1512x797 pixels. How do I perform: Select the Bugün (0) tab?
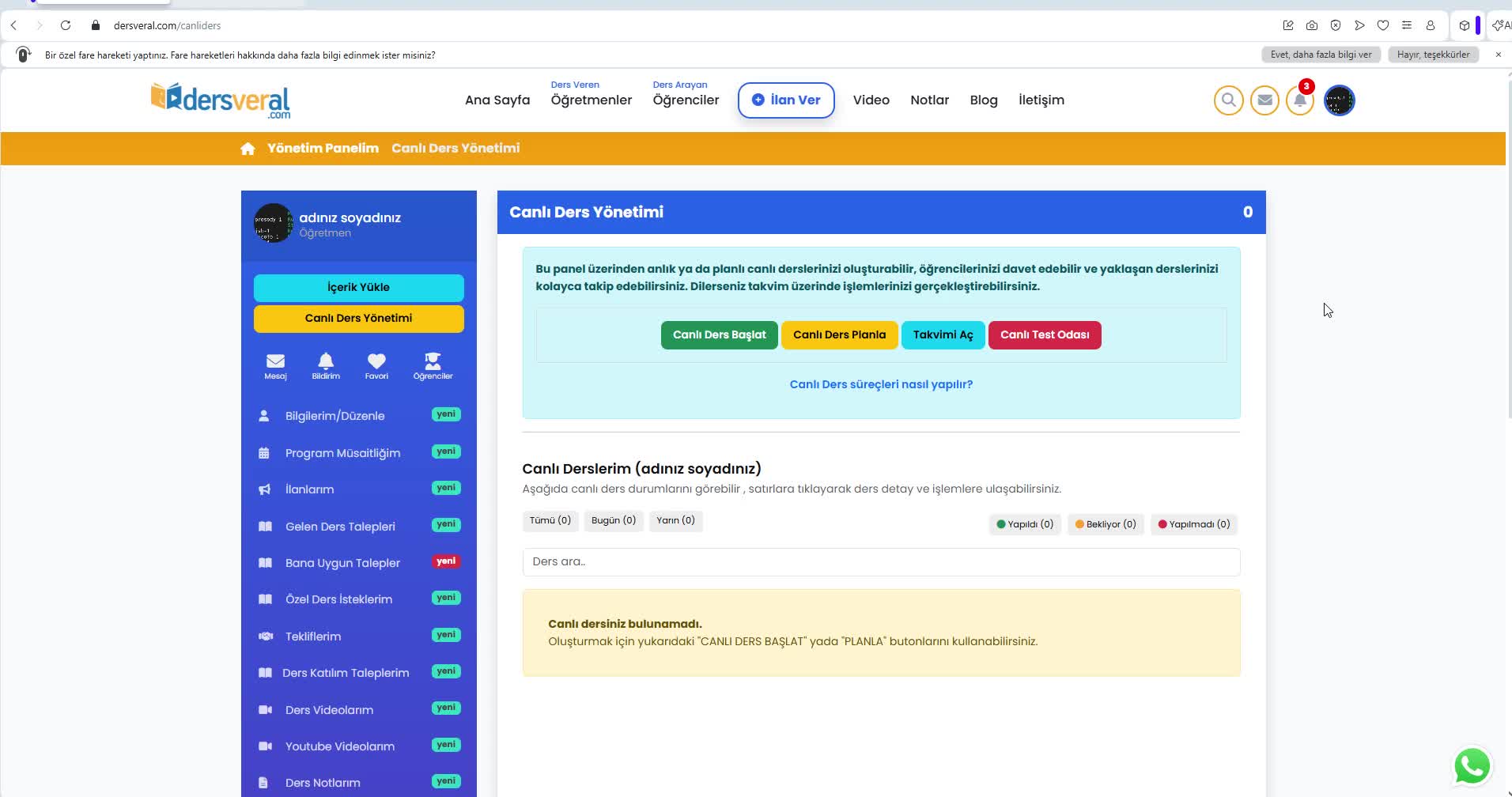coord(613,520)
